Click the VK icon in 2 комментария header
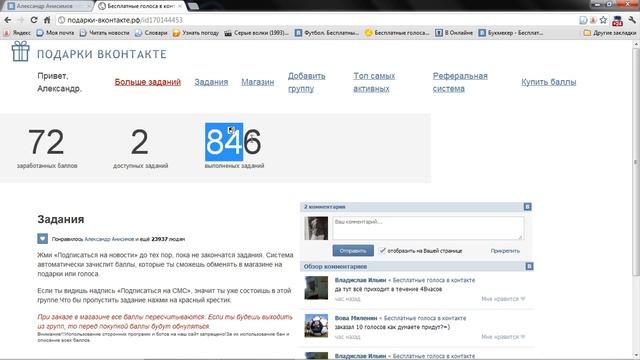Viewport: 640px width, 360px height. point(527,207)
